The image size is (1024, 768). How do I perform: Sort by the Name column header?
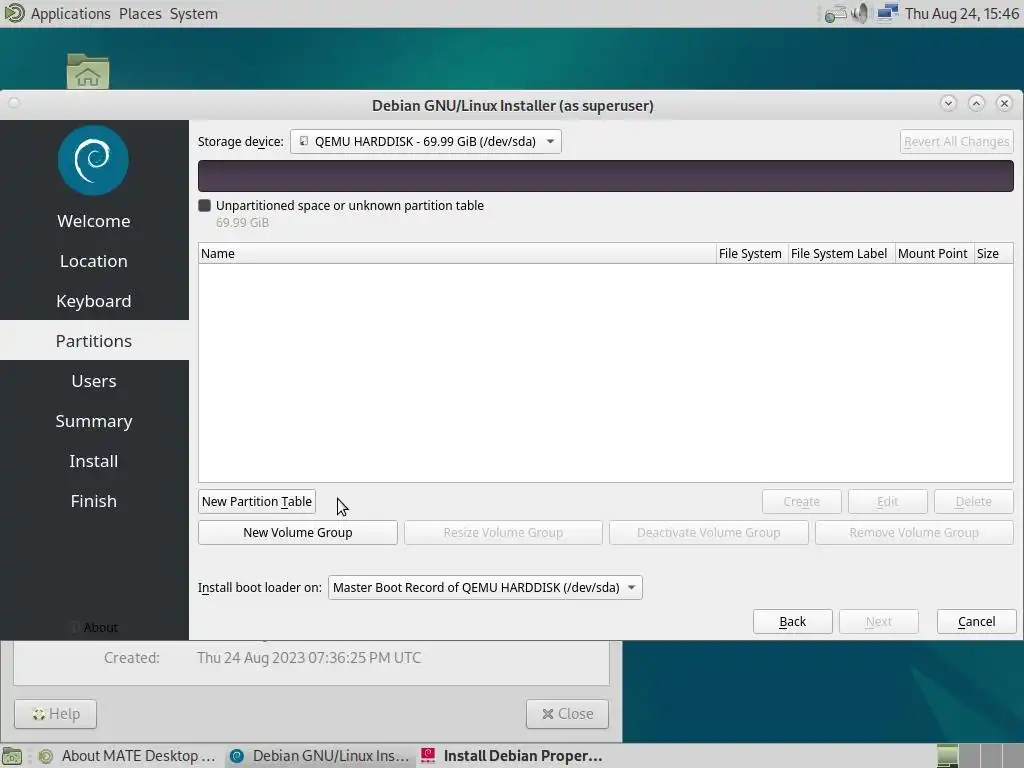[456, 253]
